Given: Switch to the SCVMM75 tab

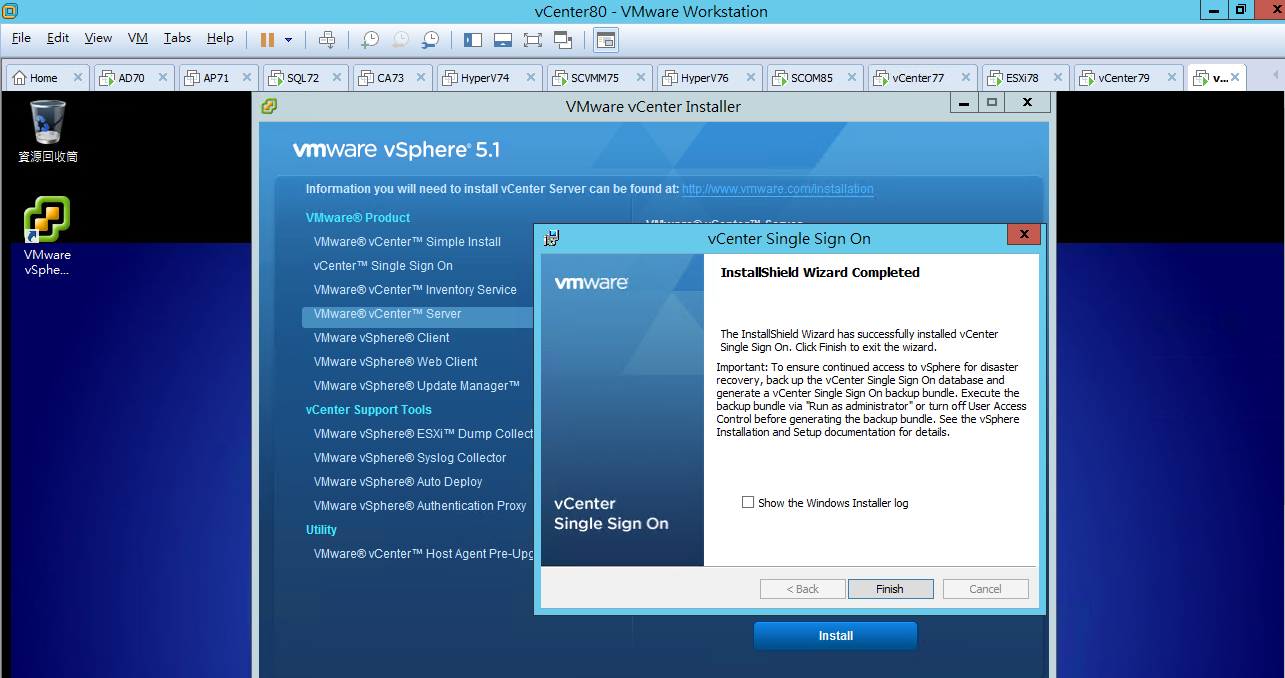Looking at the screenshot, I should point(599,78).
